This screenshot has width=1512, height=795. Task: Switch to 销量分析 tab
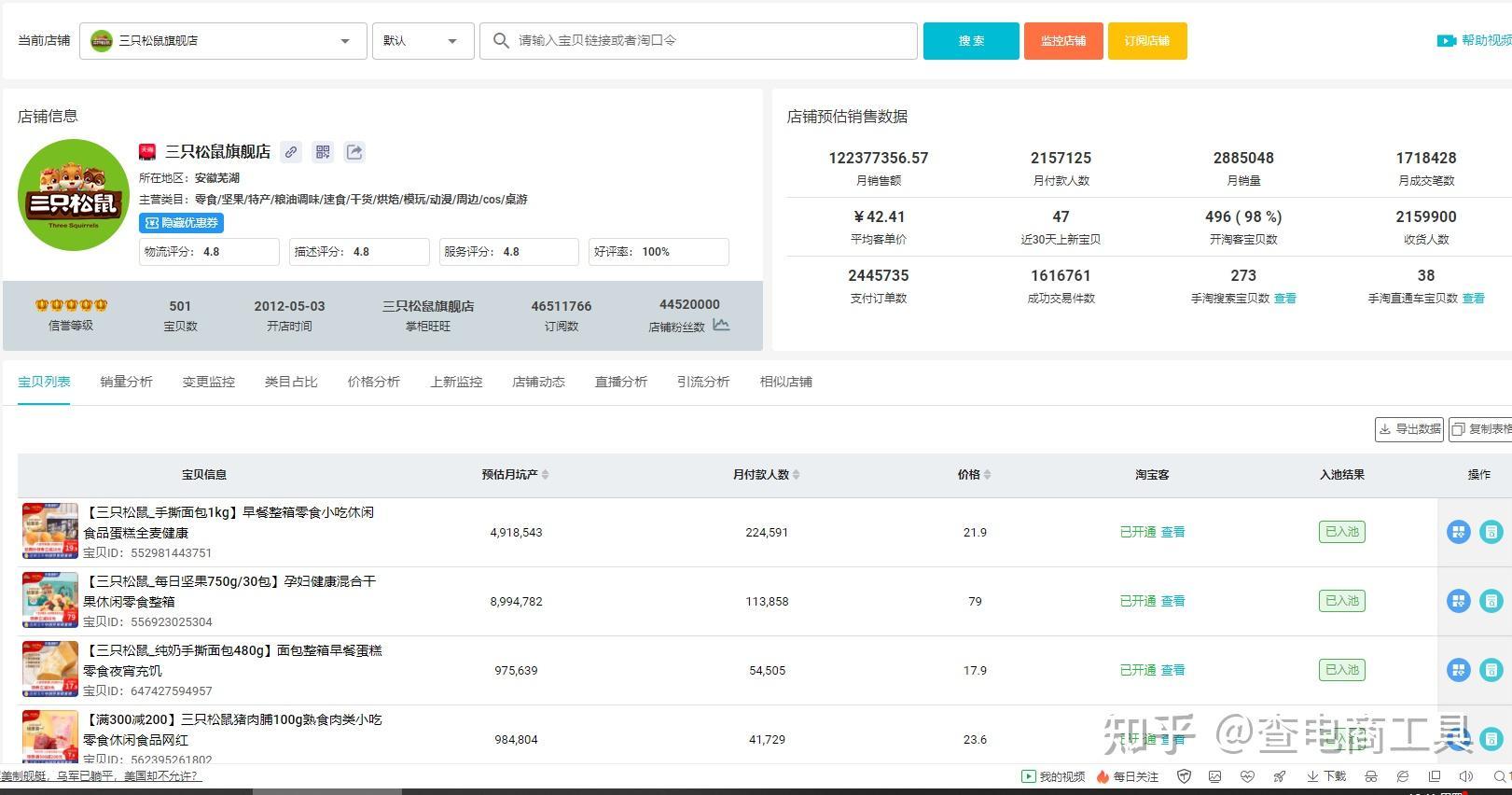tap(126, 382)
